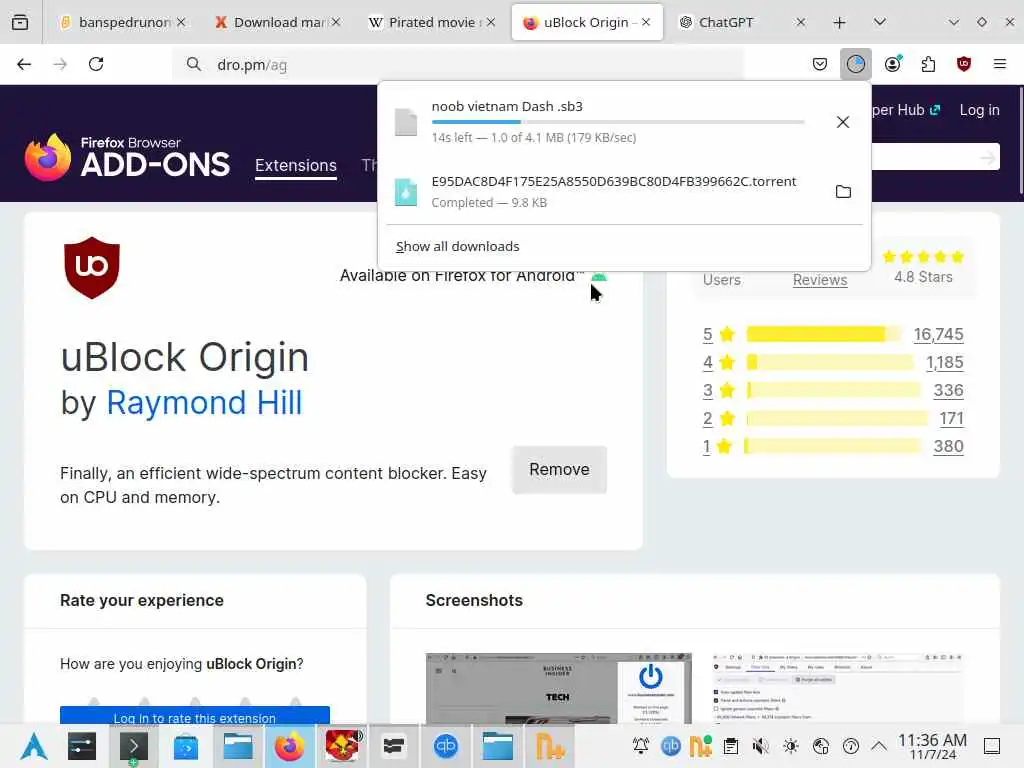Open qBittorrent from the taskbar

[445, 746]
